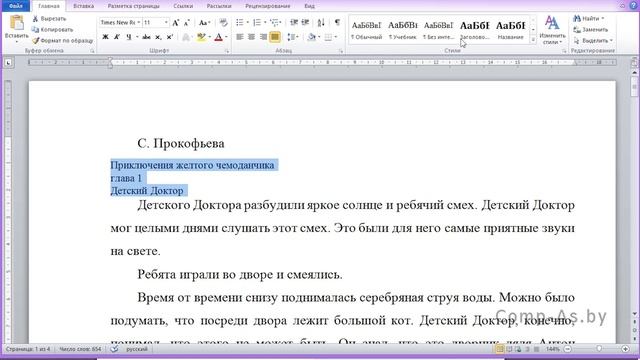Image resolution: width=640 pixels, height=360 pixels.
Task: Switch to the Разметка страницы tab
Action: pos(133,6)
